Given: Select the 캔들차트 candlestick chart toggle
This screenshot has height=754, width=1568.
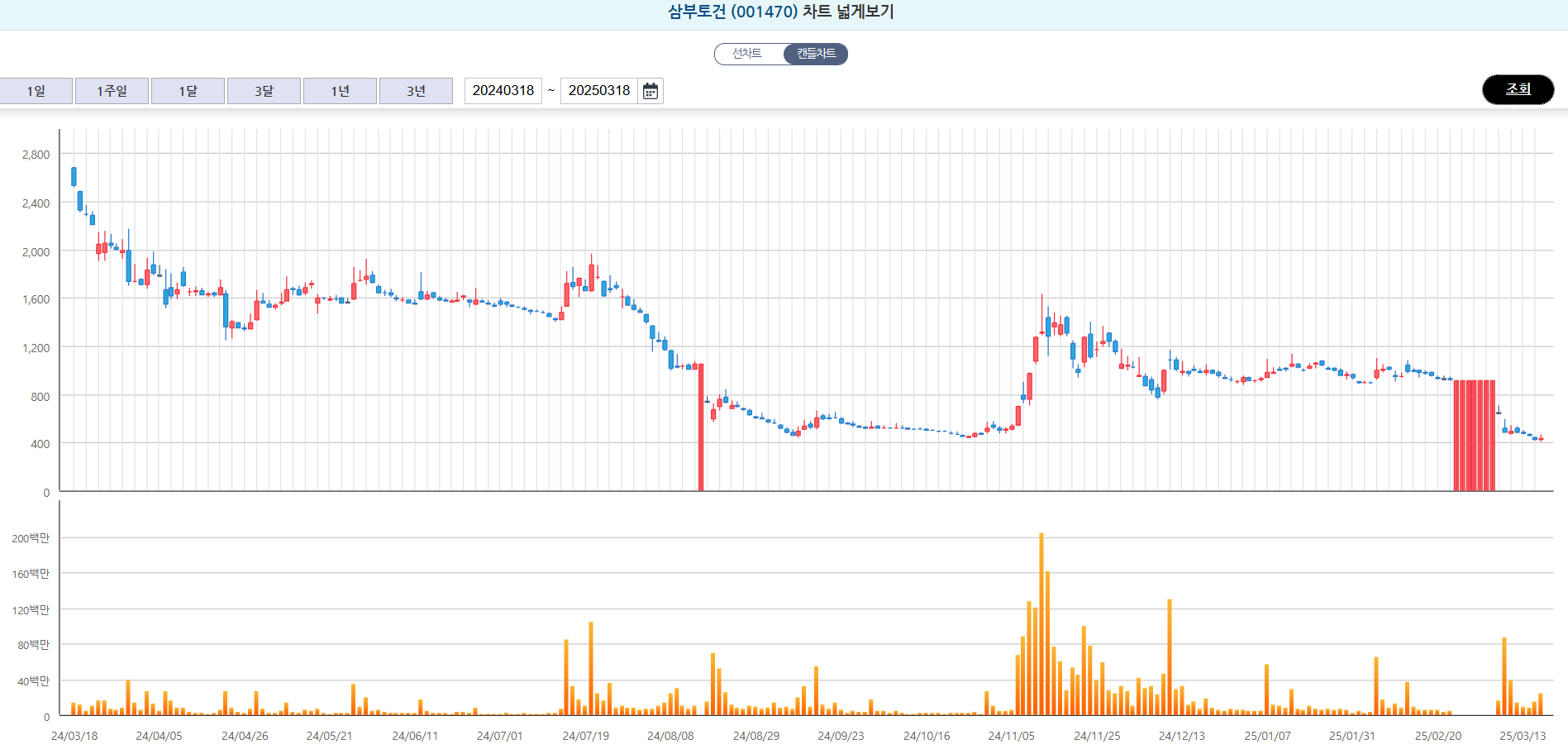Looking at the screenshot, I should 816,54.
